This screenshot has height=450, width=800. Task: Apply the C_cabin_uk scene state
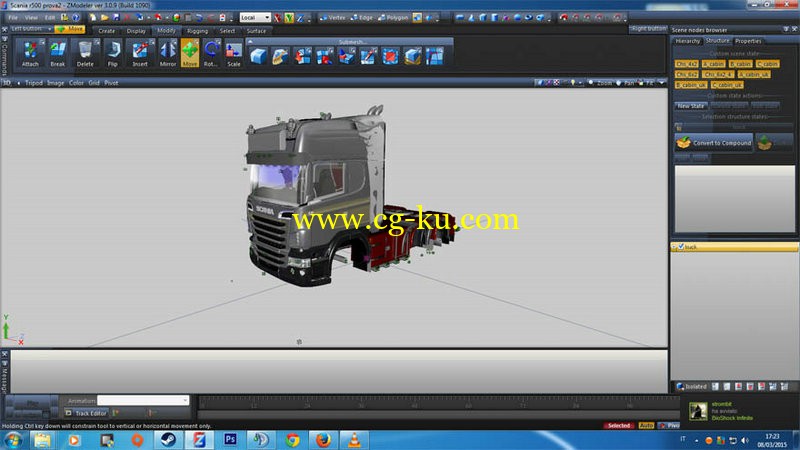click(x=727, y=85)
